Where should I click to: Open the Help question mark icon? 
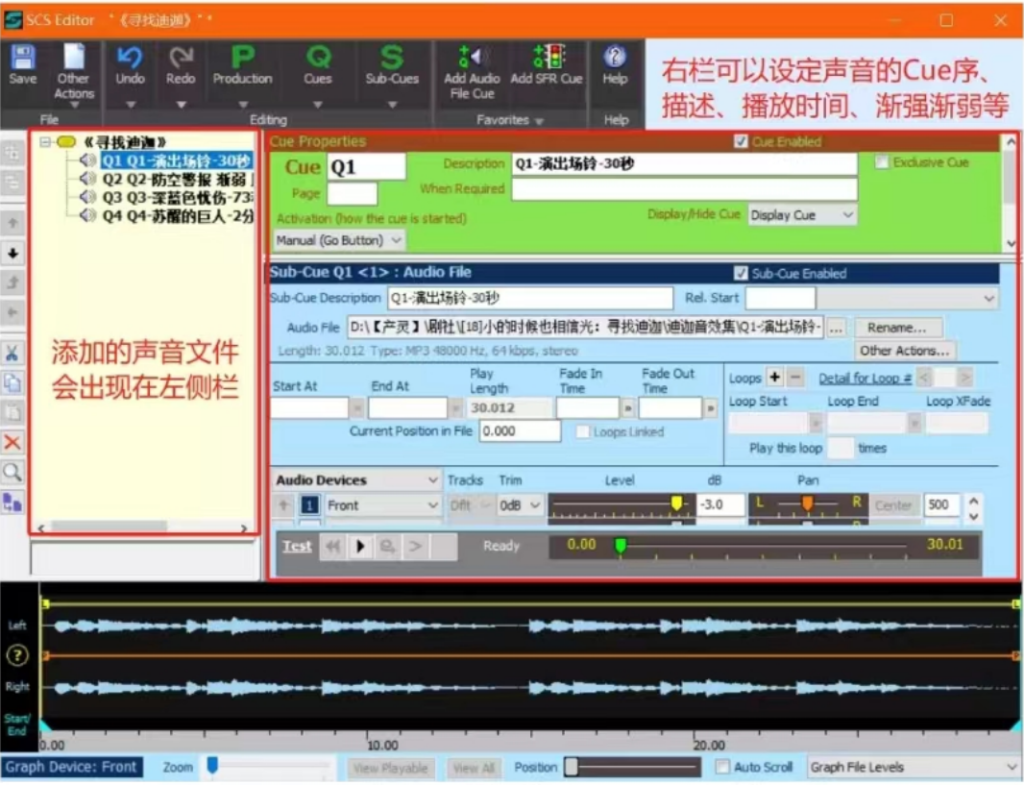pyautogui.click(x=615, y=56)
